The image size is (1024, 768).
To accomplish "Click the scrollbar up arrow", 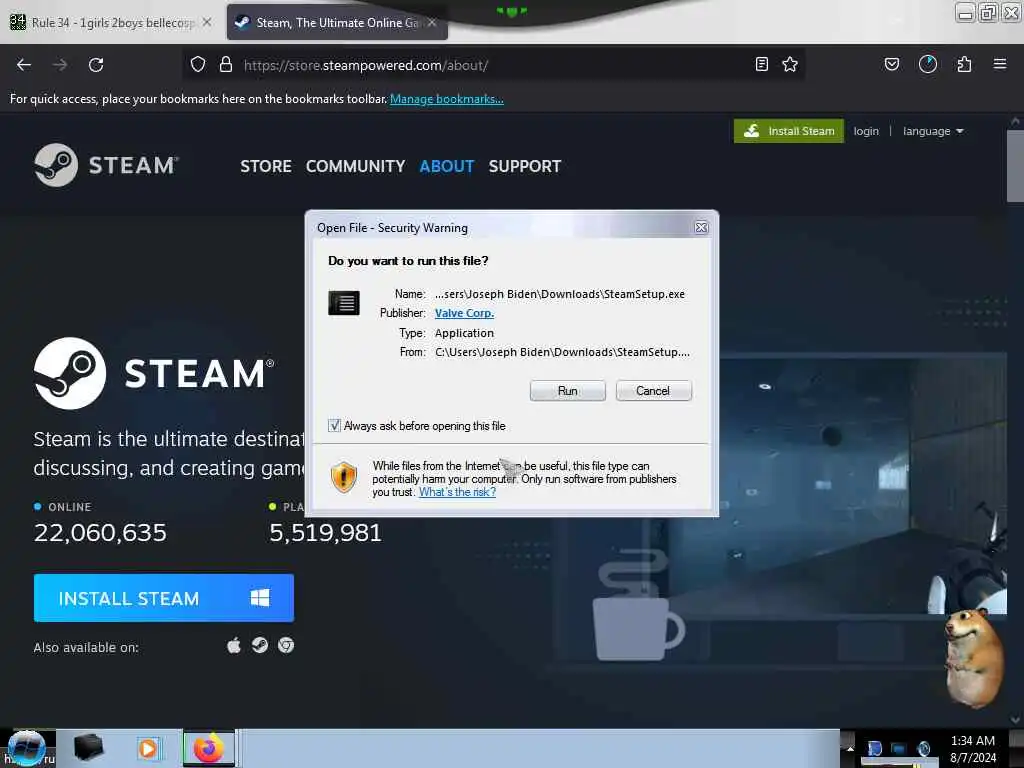I will point(1015,121).
